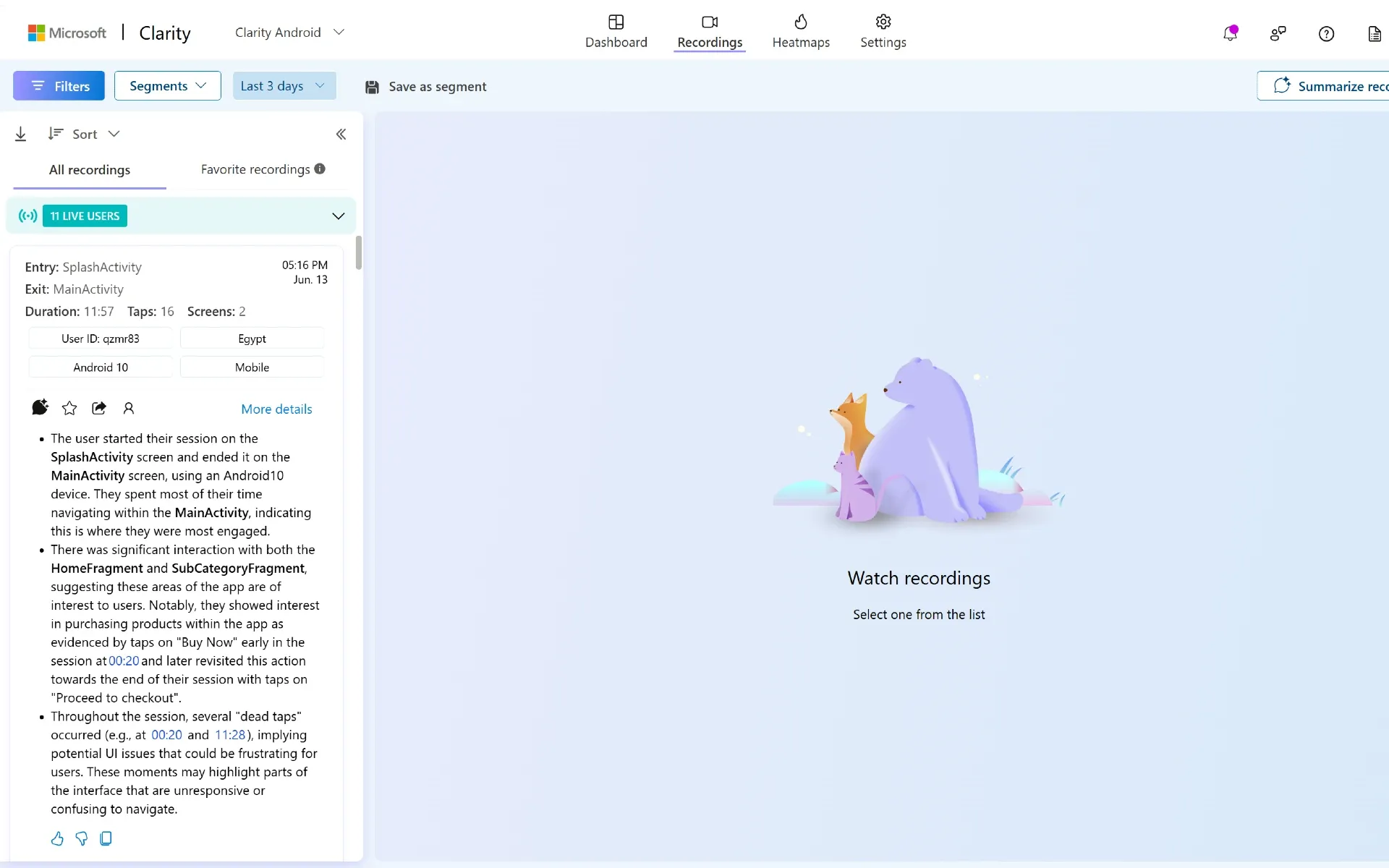
Task: Click the user profile icon on recording card
Action: point(129,408)
